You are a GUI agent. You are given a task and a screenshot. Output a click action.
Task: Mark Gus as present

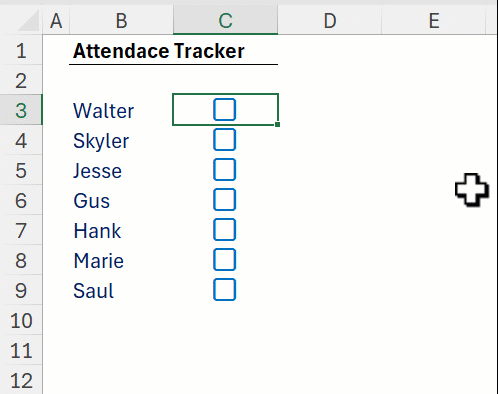click(x=224, y=199)
